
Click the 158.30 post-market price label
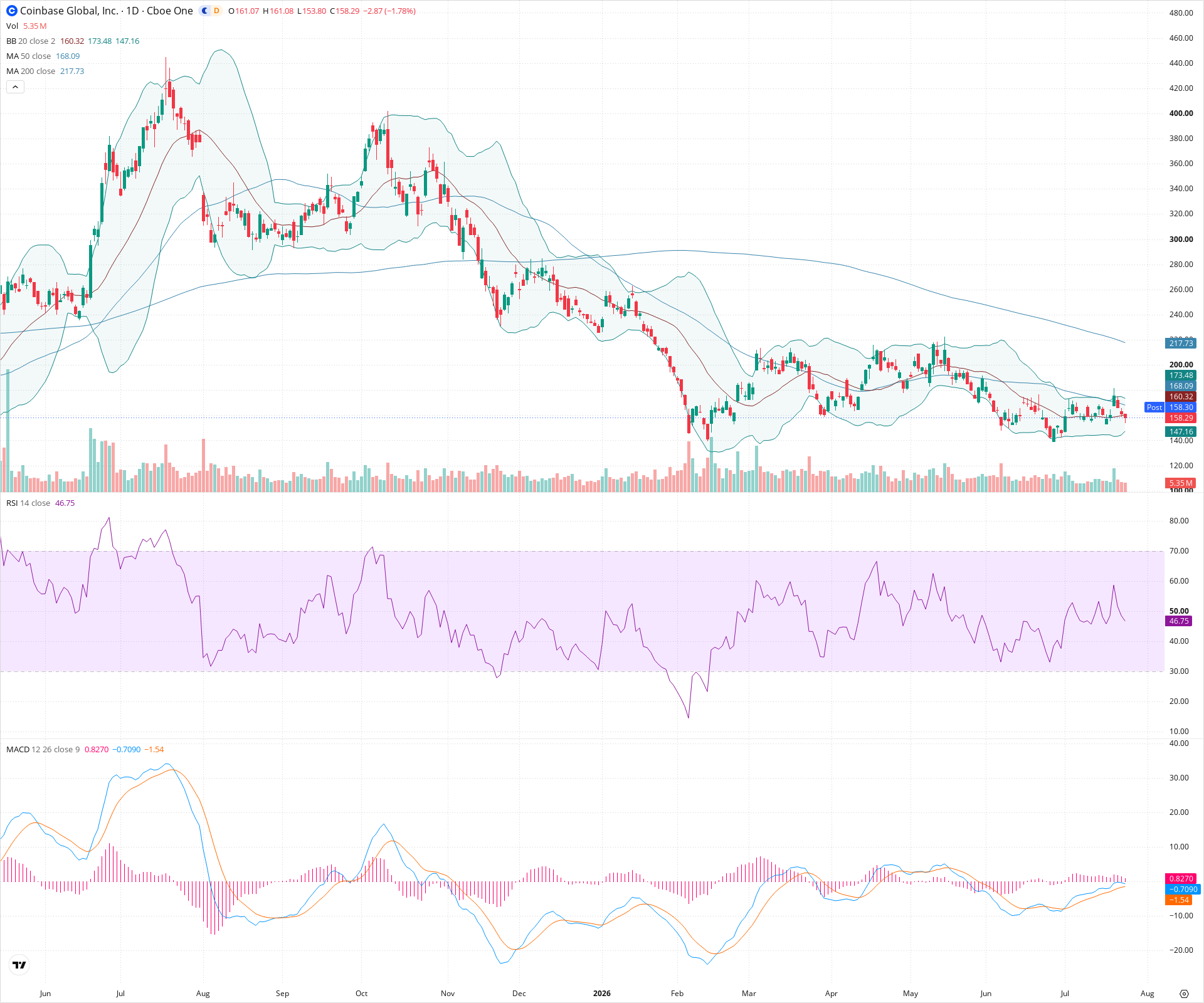click(x=1181, y=407)
